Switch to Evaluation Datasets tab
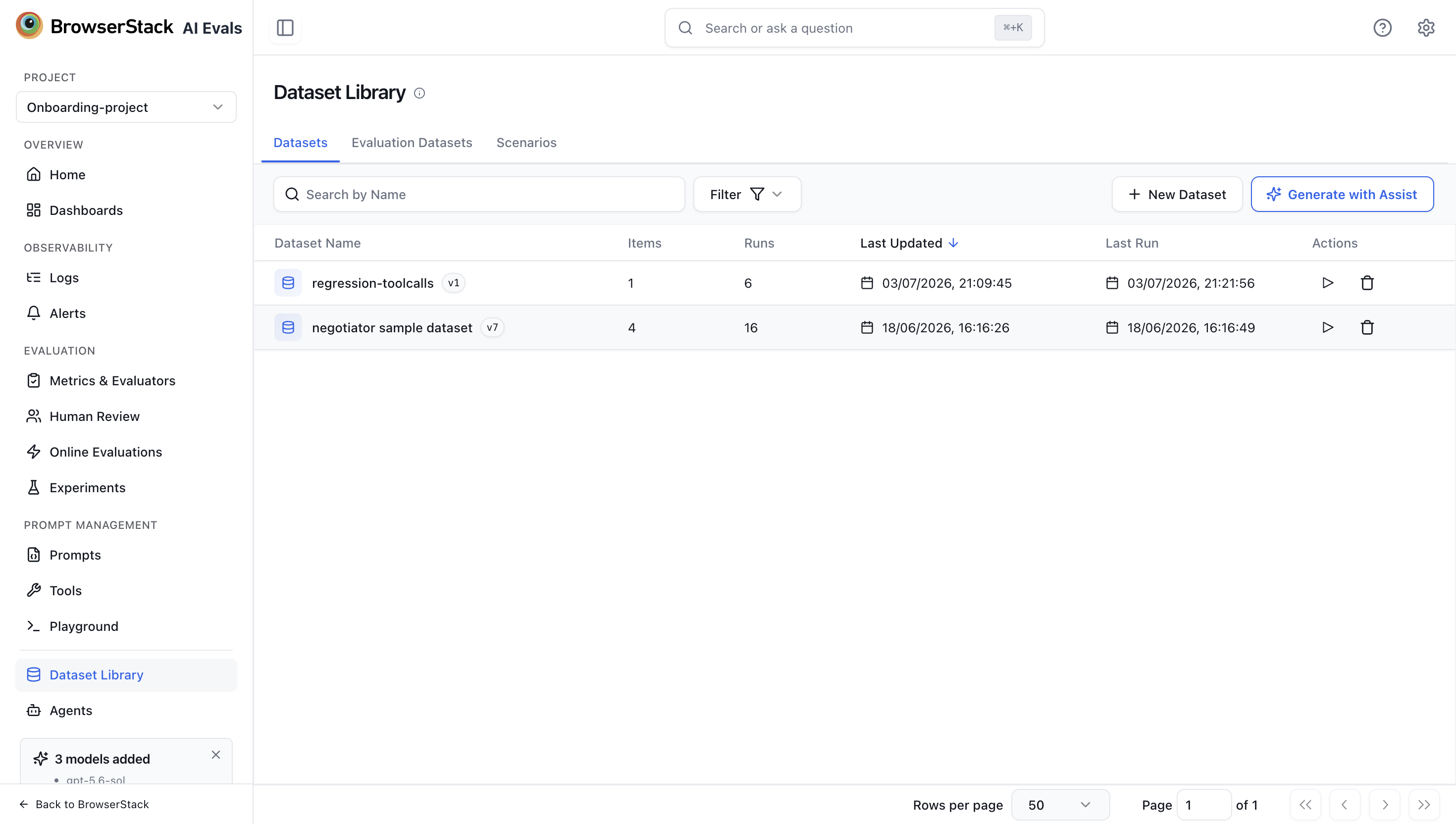 tap(412, 143)
